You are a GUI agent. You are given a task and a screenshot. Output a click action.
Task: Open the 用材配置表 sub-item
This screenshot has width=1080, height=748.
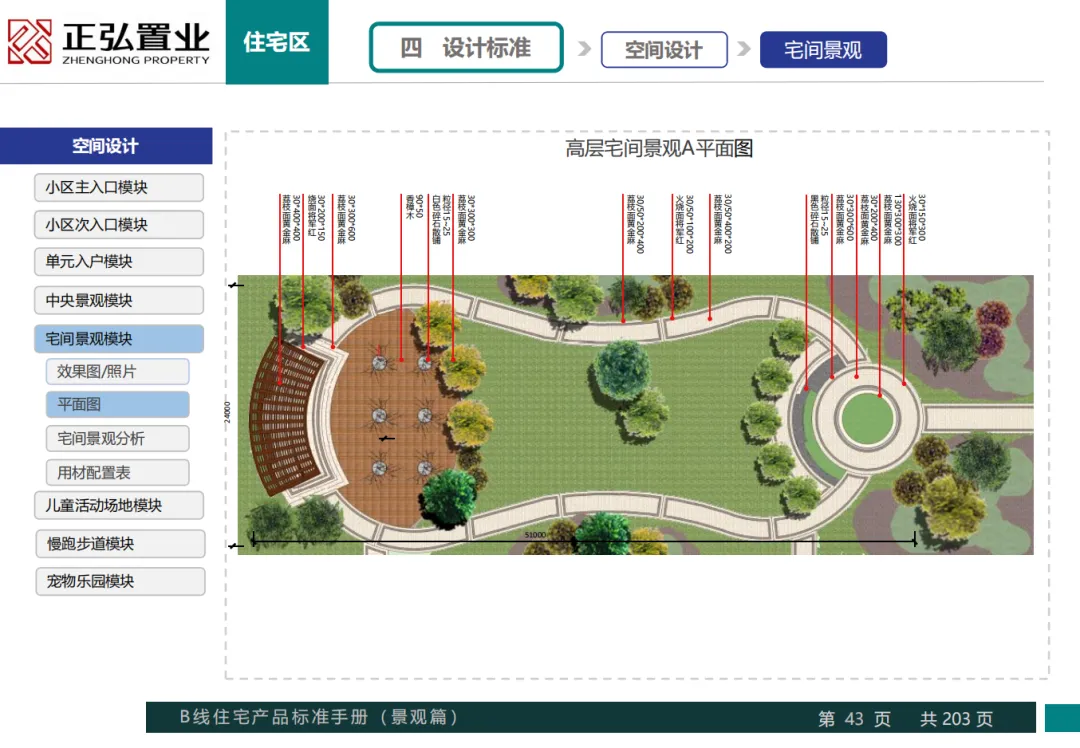pyautogui.click(x=118, y=472)
